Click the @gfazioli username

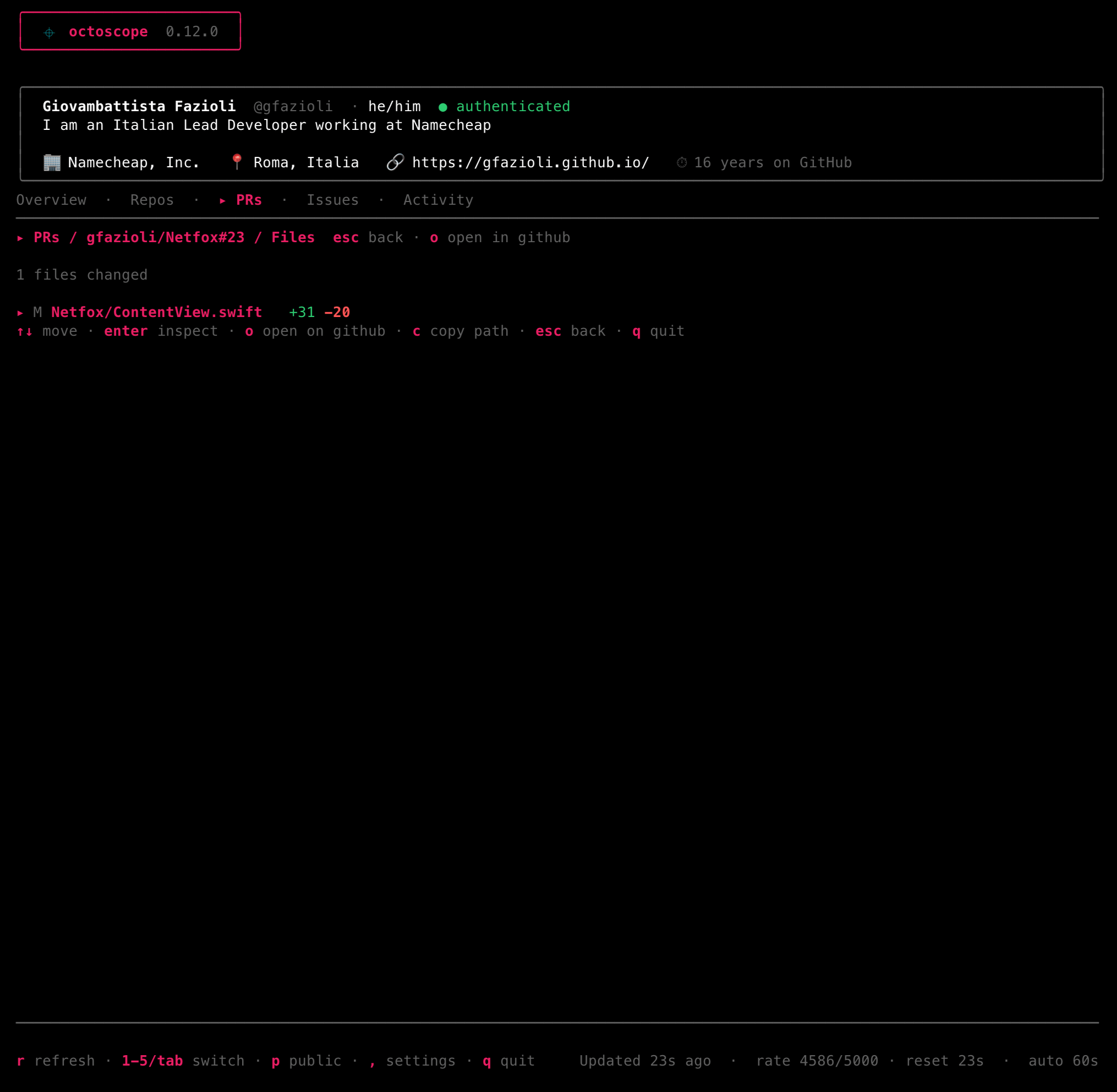click(x=293, y=107)
